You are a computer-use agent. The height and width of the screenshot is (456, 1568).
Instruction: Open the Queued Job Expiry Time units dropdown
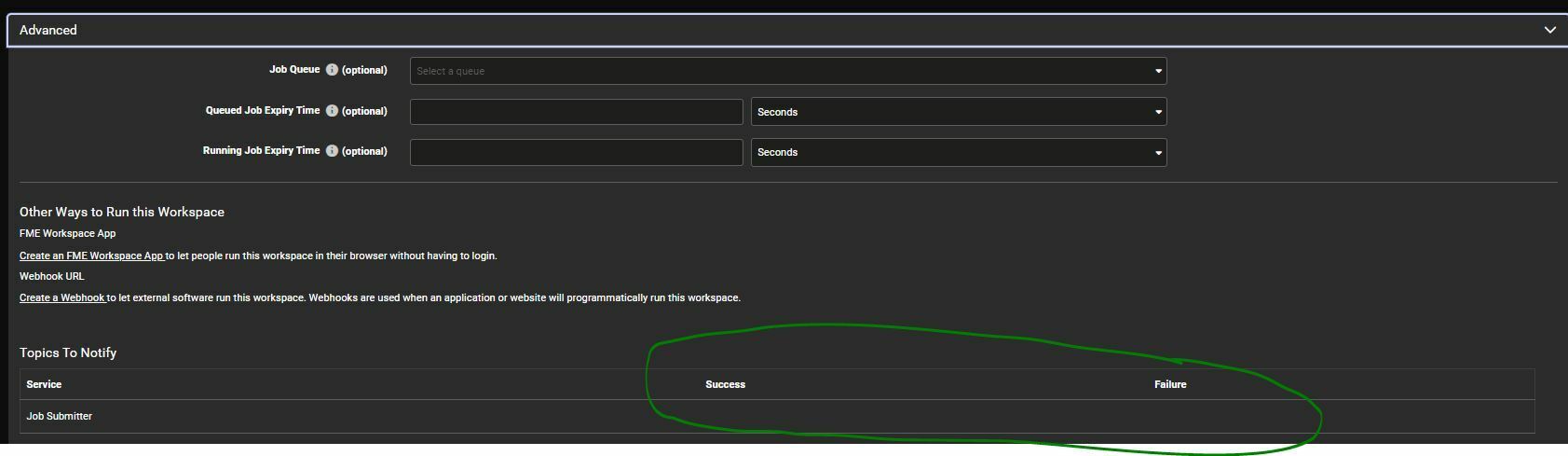pyautogui.click(x=959, y=112)
